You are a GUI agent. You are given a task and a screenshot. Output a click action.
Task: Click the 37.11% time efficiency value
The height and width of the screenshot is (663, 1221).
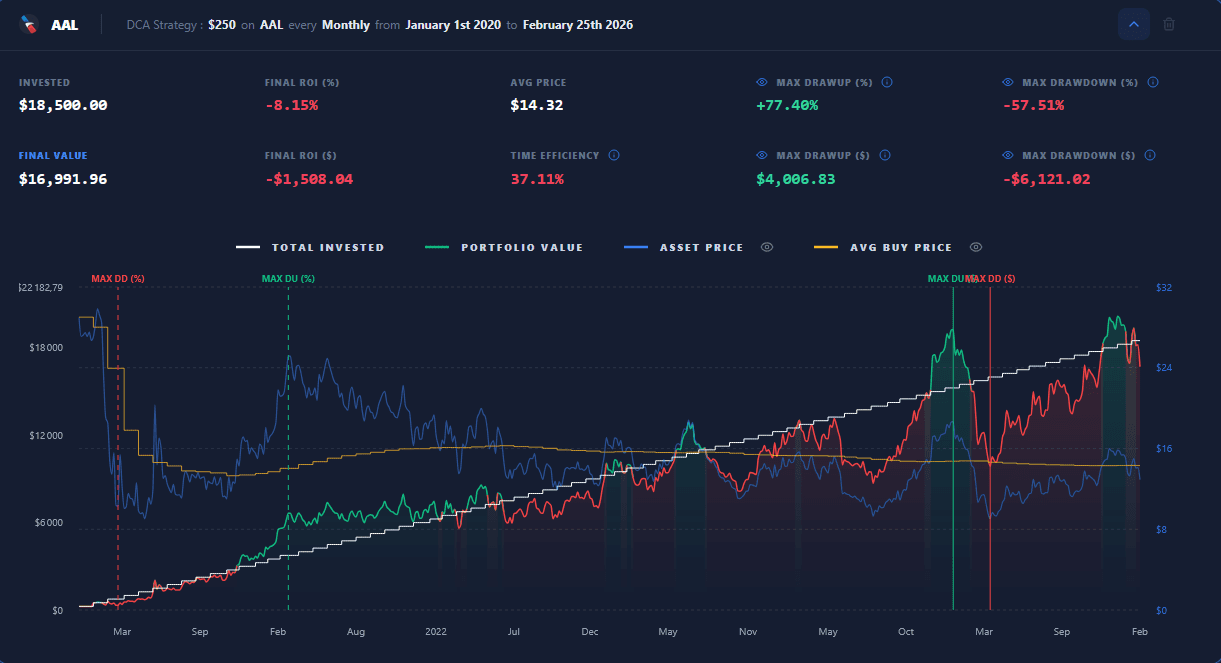(537, 179)
